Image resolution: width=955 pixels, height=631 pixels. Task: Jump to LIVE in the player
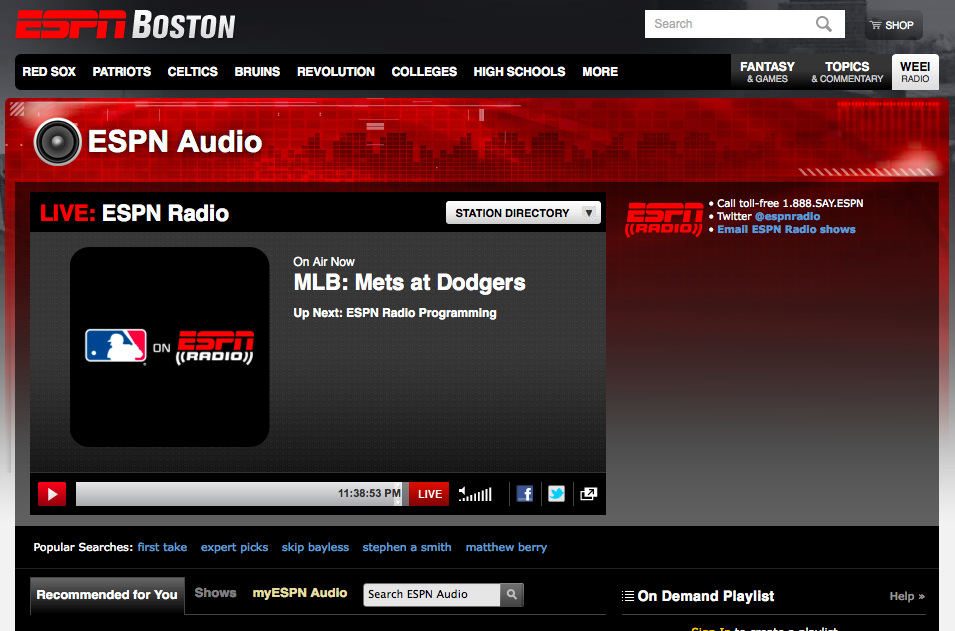[x=430, y=494]
